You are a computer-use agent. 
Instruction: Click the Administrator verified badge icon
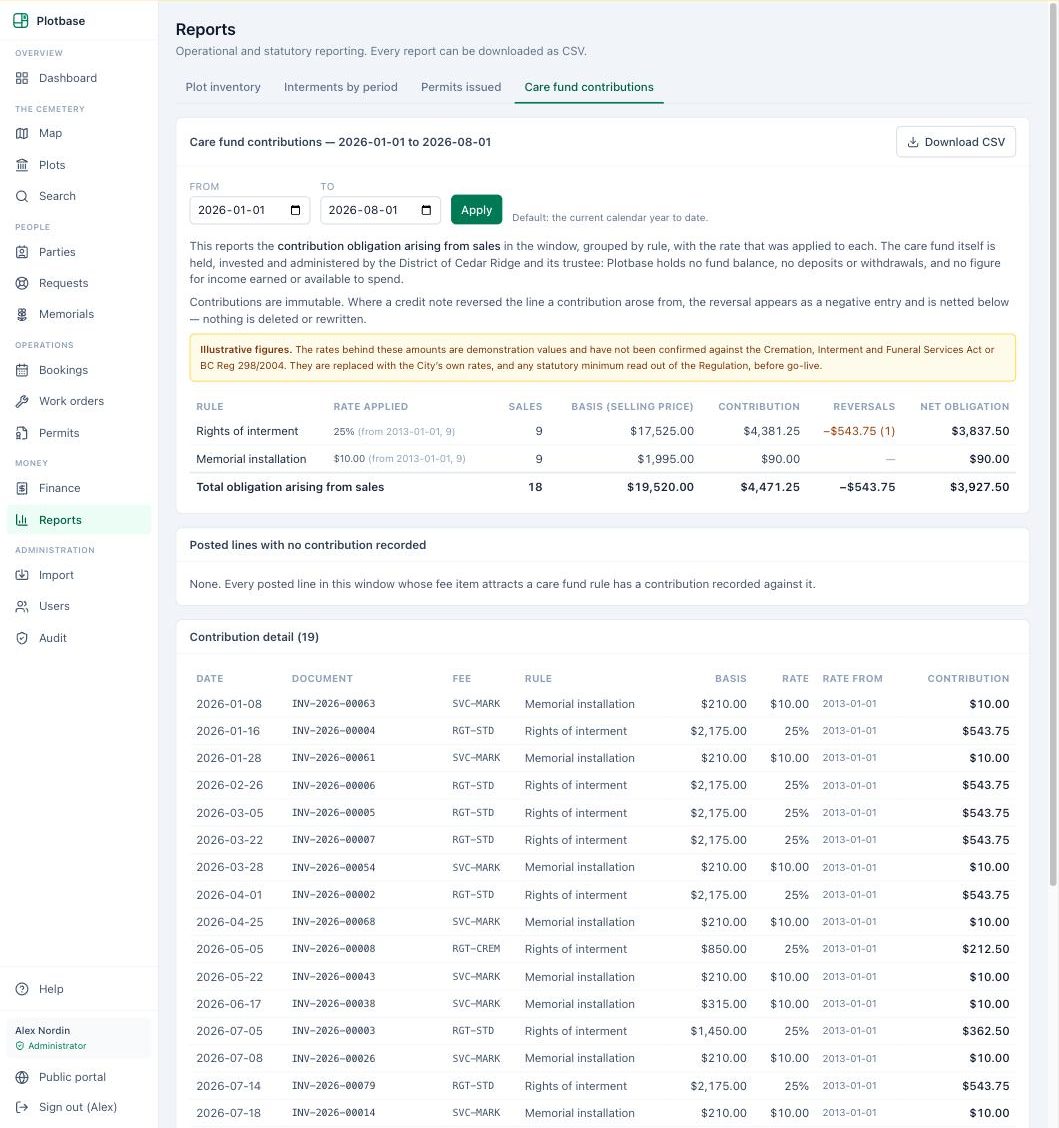[x=20, y=1045]
